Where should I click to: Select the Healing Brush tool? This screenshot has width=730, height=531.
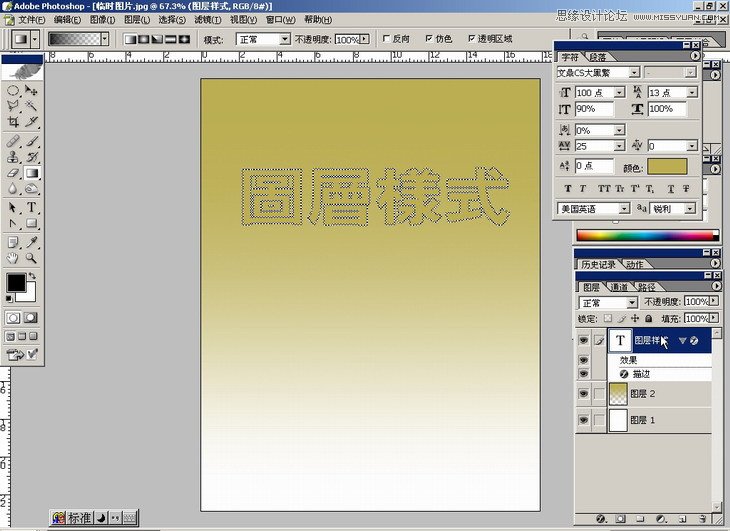13,141
